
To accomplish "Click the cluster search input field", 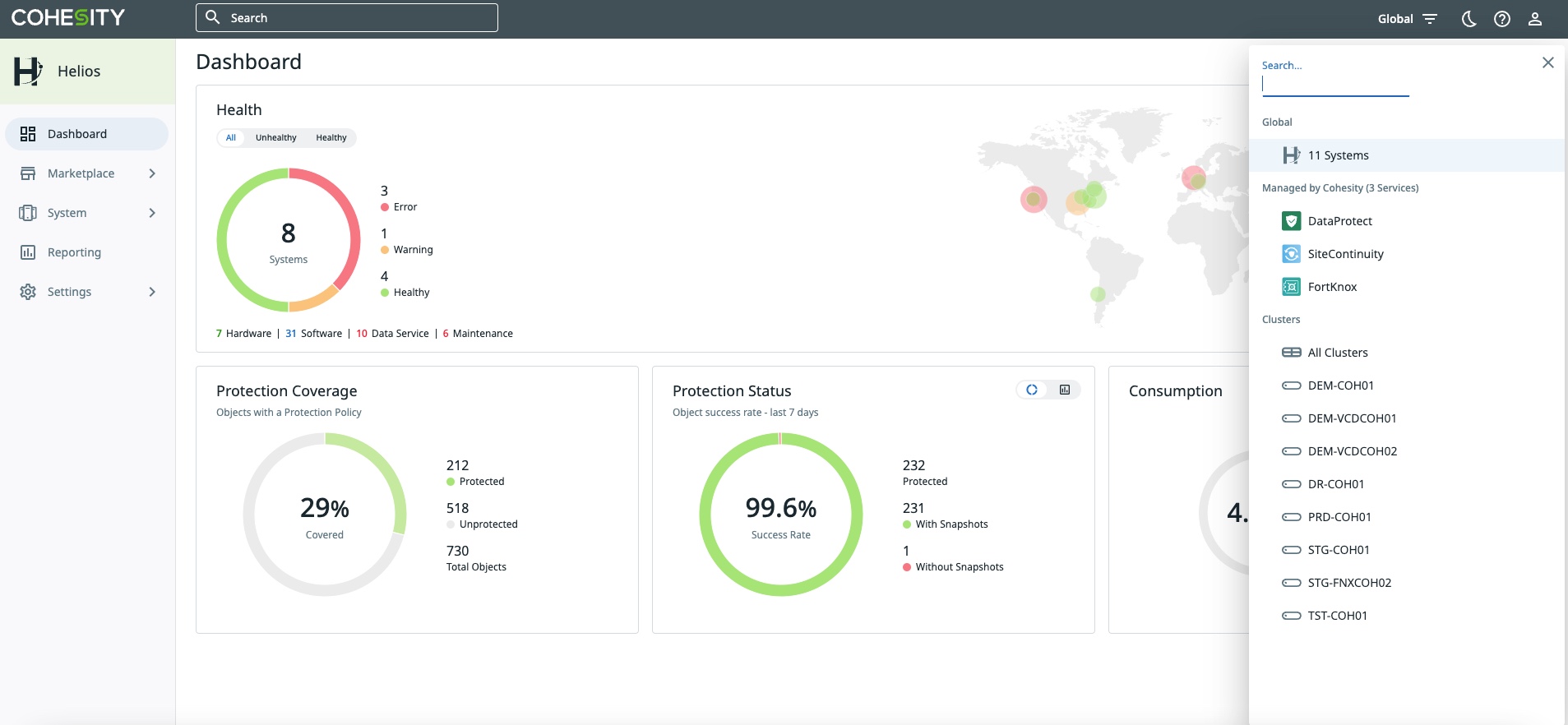I will point(1334,85).
